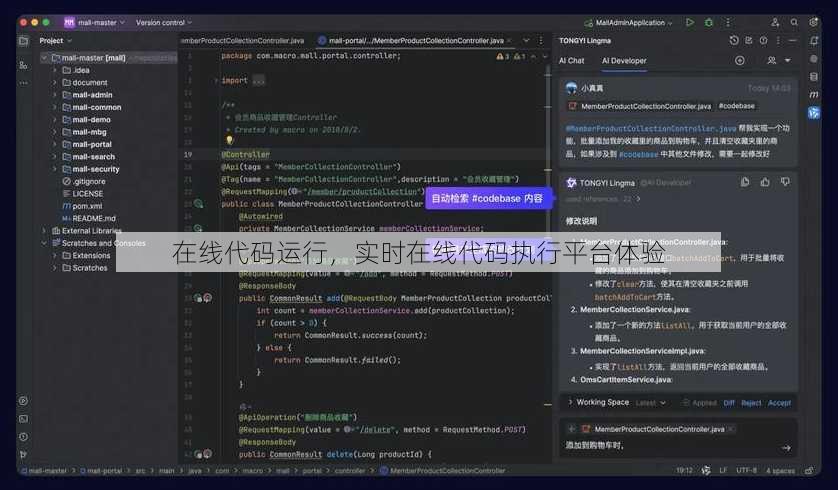Image resolution: width=838 pixels, height=490 pixels.
Task: Start debugging with the bug icon
Action: point(709,22)
